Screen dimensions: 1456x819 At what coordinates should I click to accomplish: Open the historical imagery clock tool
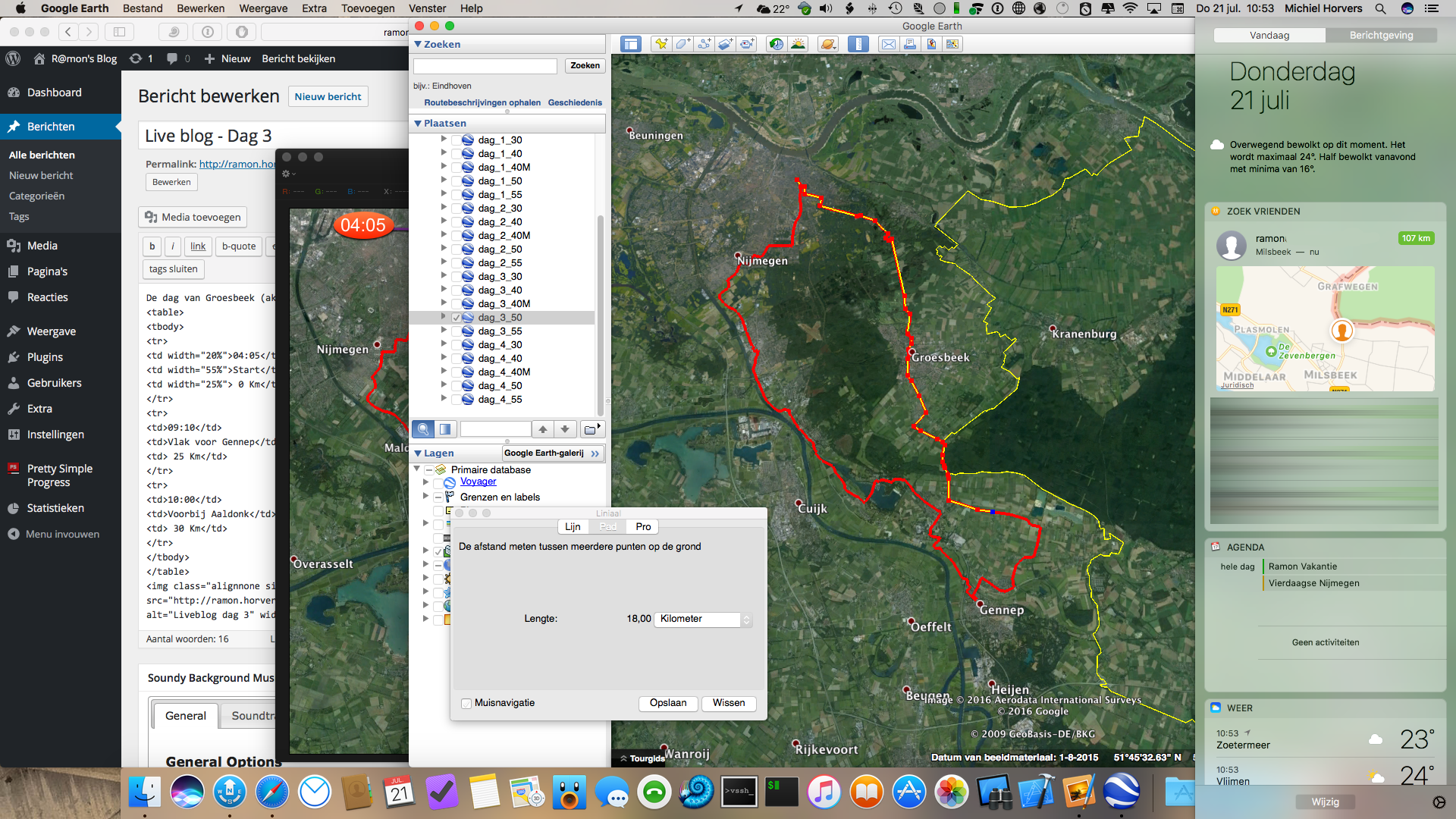776,44
